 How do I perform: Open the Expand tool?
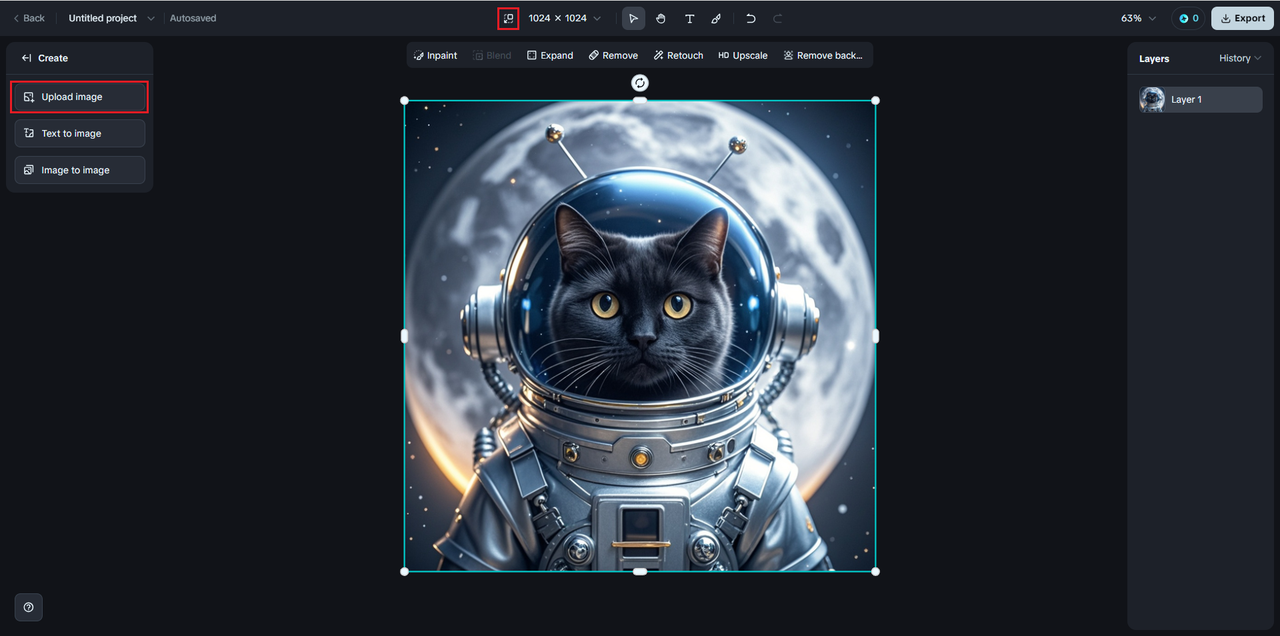click(x=550, y=55)
